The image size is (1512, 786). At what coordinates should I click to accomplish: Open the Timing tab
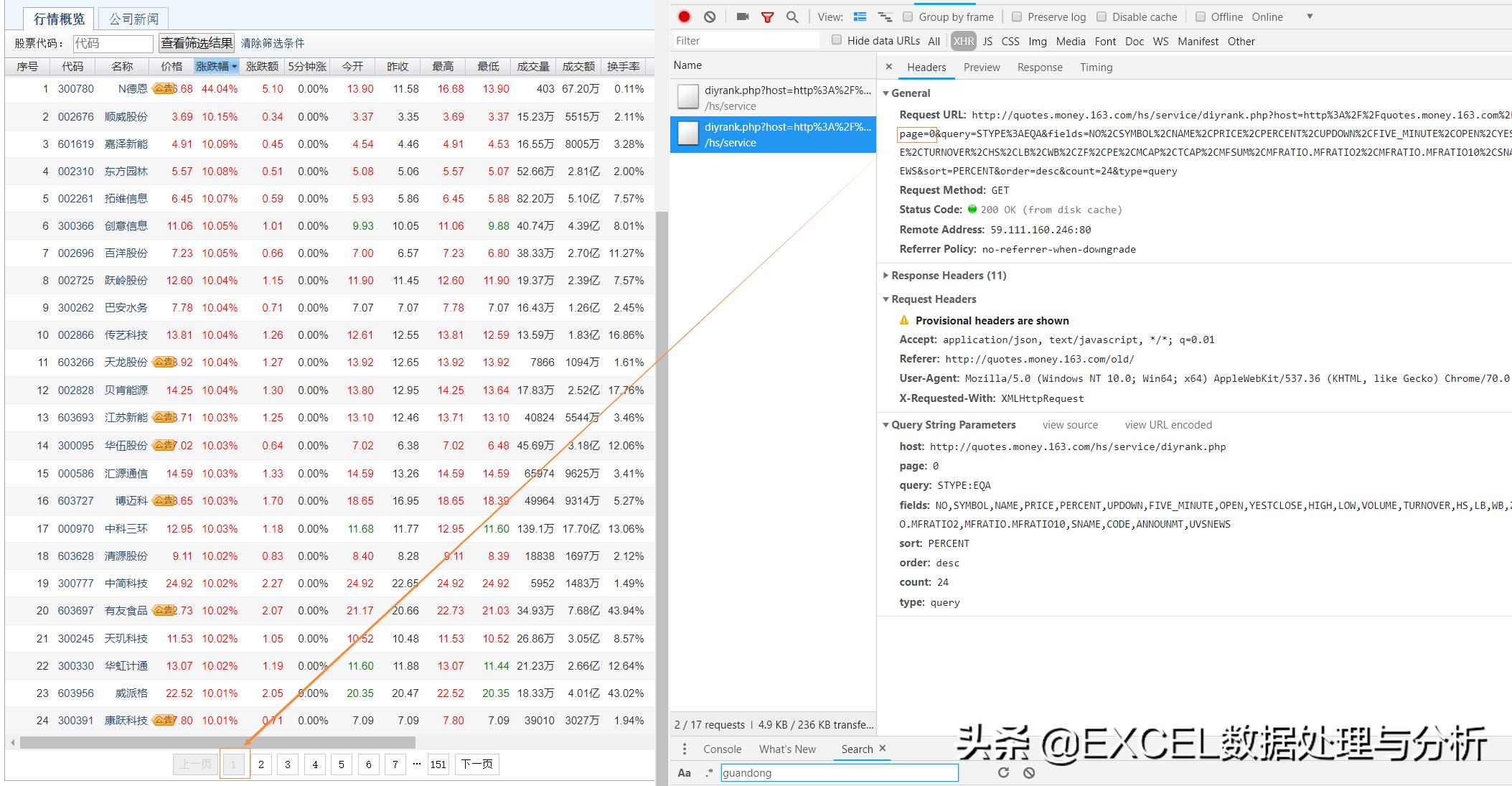tap(1096, 67)
